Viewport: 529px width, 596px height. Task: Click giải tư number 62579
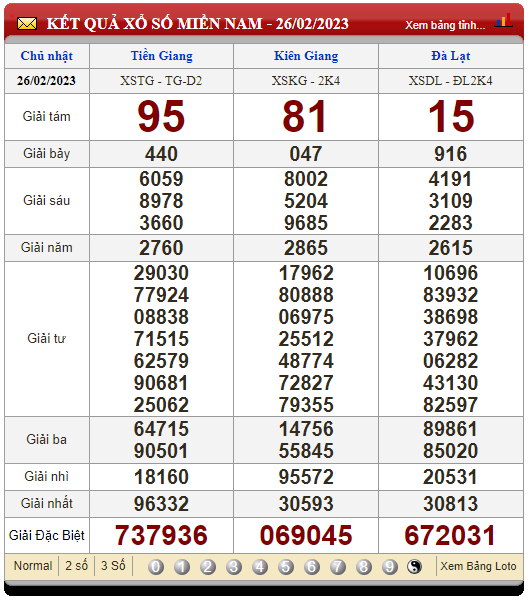pos(161,361)
